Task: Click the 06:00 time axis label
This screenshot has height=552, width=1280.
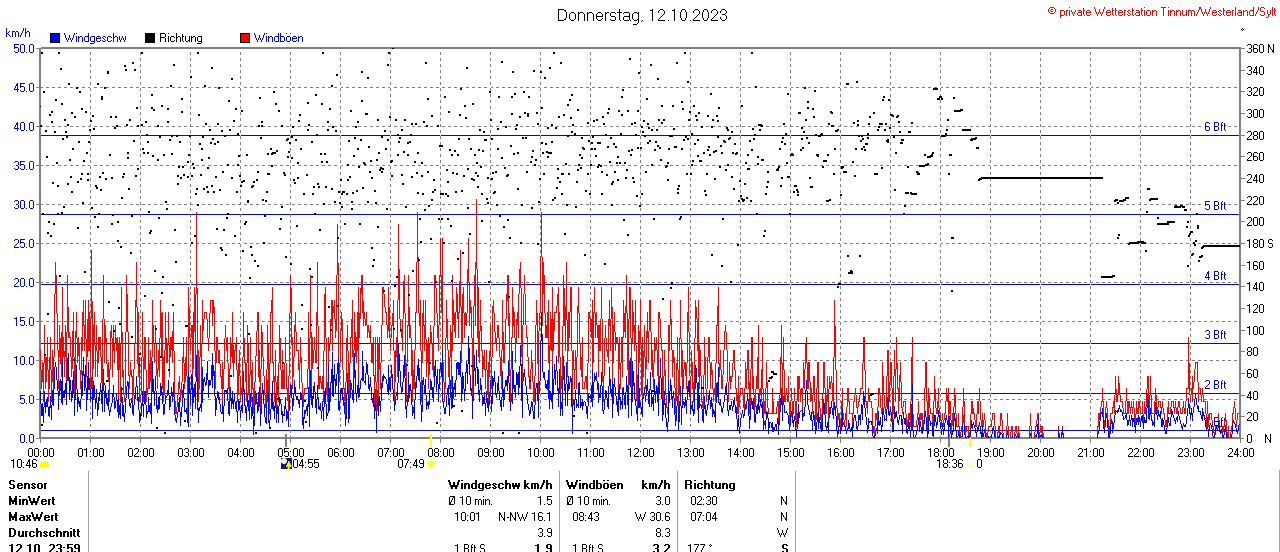Action: click(341, 452)
